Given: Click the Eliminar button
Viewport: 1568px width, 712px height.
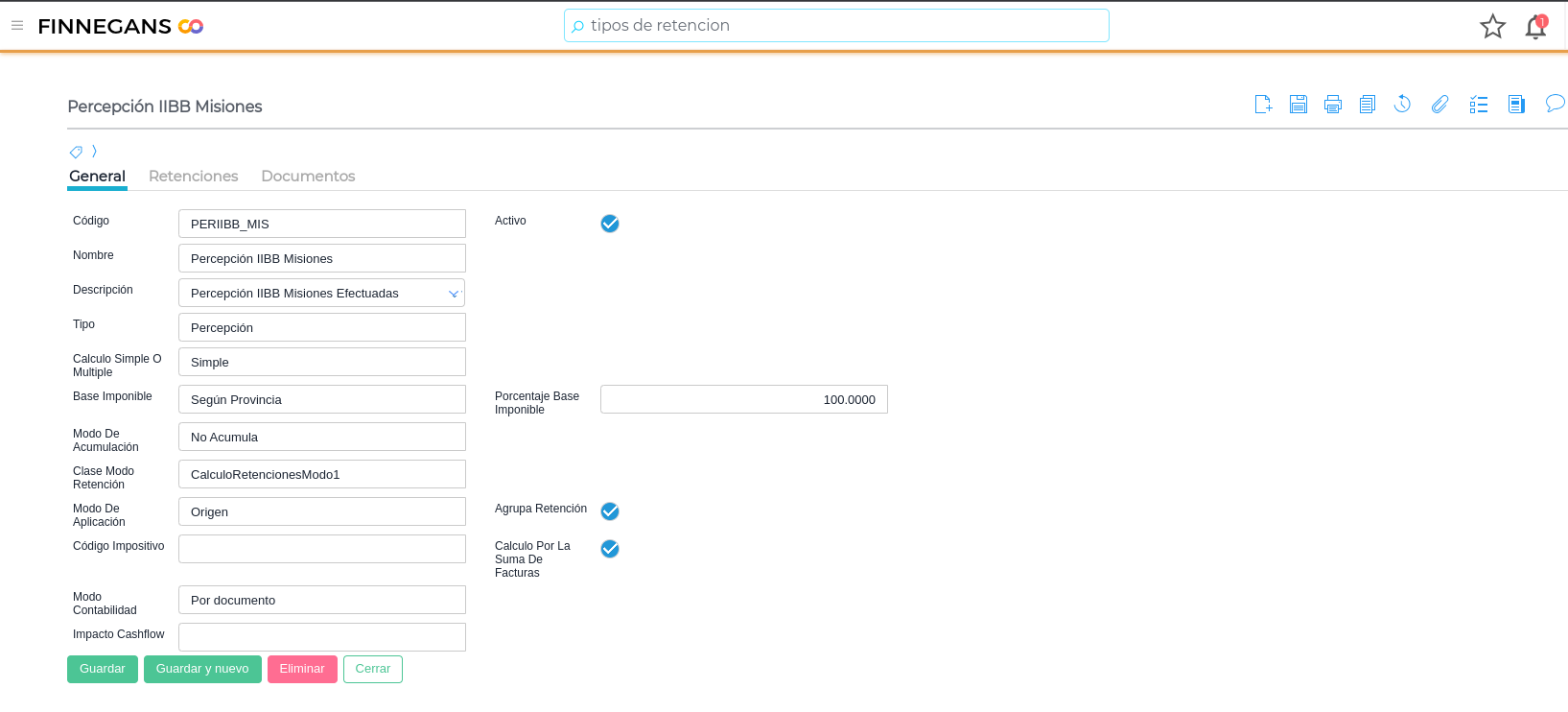Looking at the screenshot, I should pos(302,669).
